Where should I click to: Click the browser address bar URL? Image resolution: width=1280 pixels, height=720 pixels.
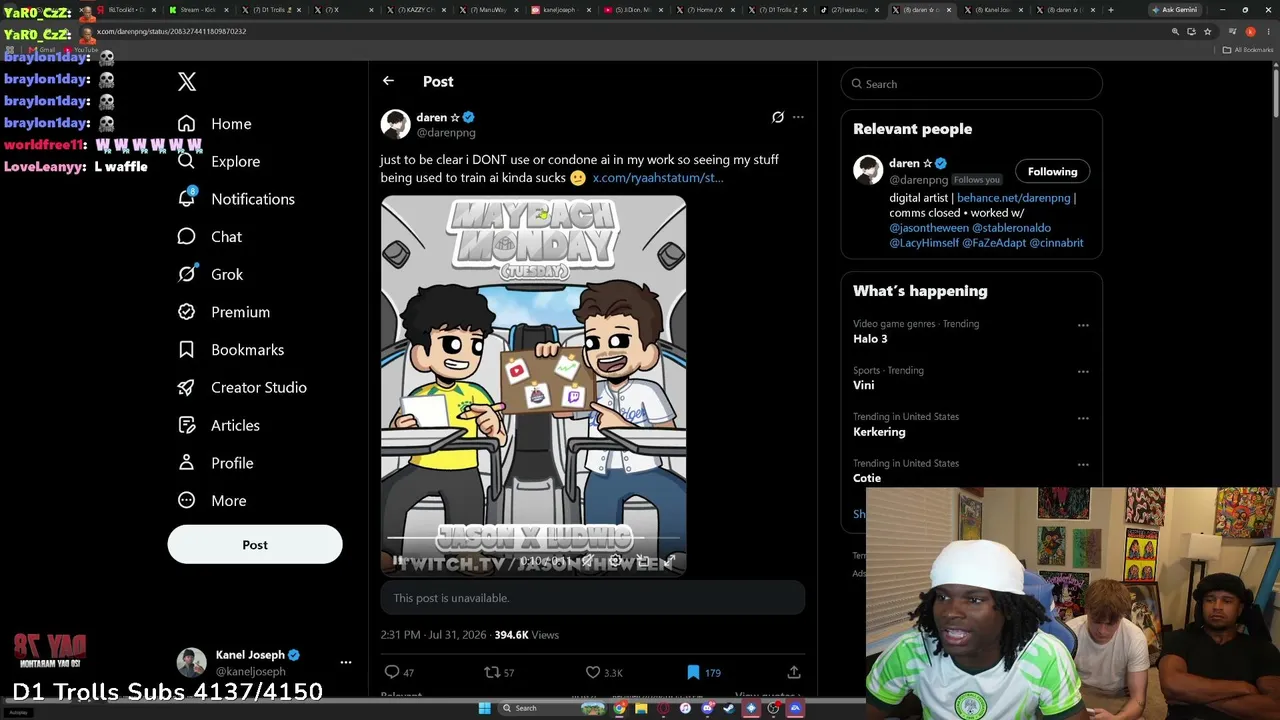click(x=171, y=31)
